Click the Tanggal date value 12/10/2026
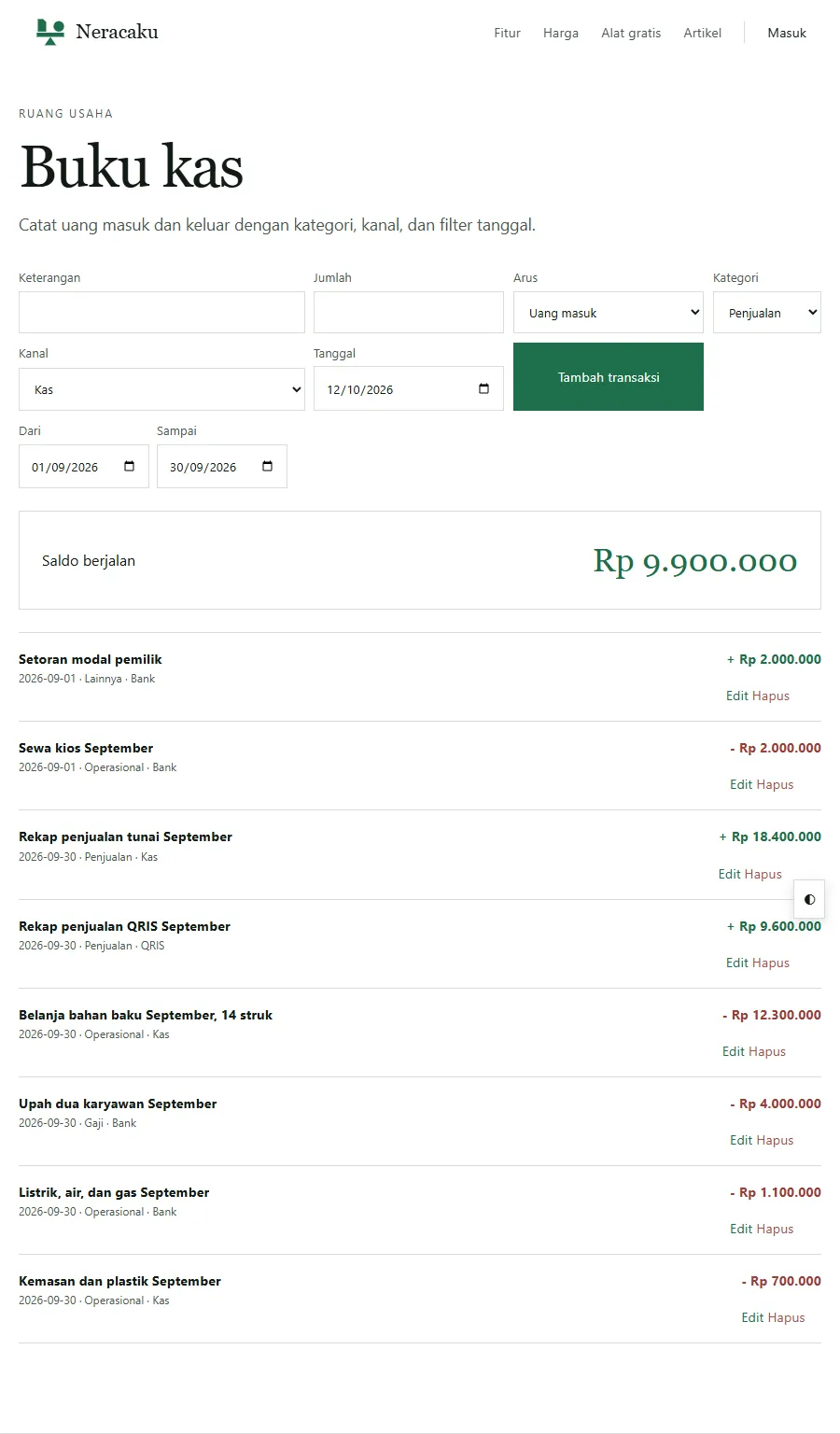 coord(360,390)
